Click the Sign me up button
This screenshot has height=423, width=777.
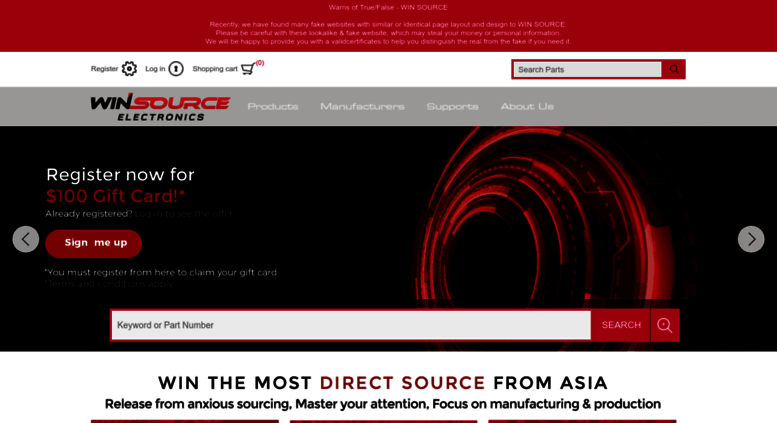click(94, 243)
